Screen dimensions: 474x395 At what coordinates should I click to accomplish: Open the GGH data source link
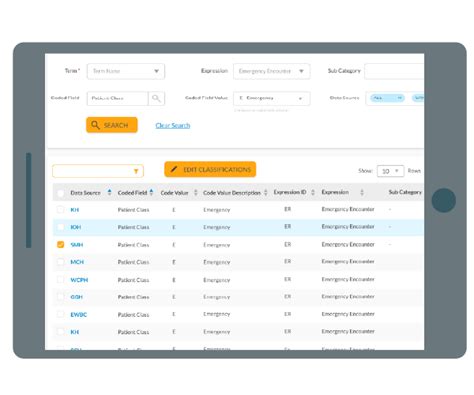[x=76, y=297]
